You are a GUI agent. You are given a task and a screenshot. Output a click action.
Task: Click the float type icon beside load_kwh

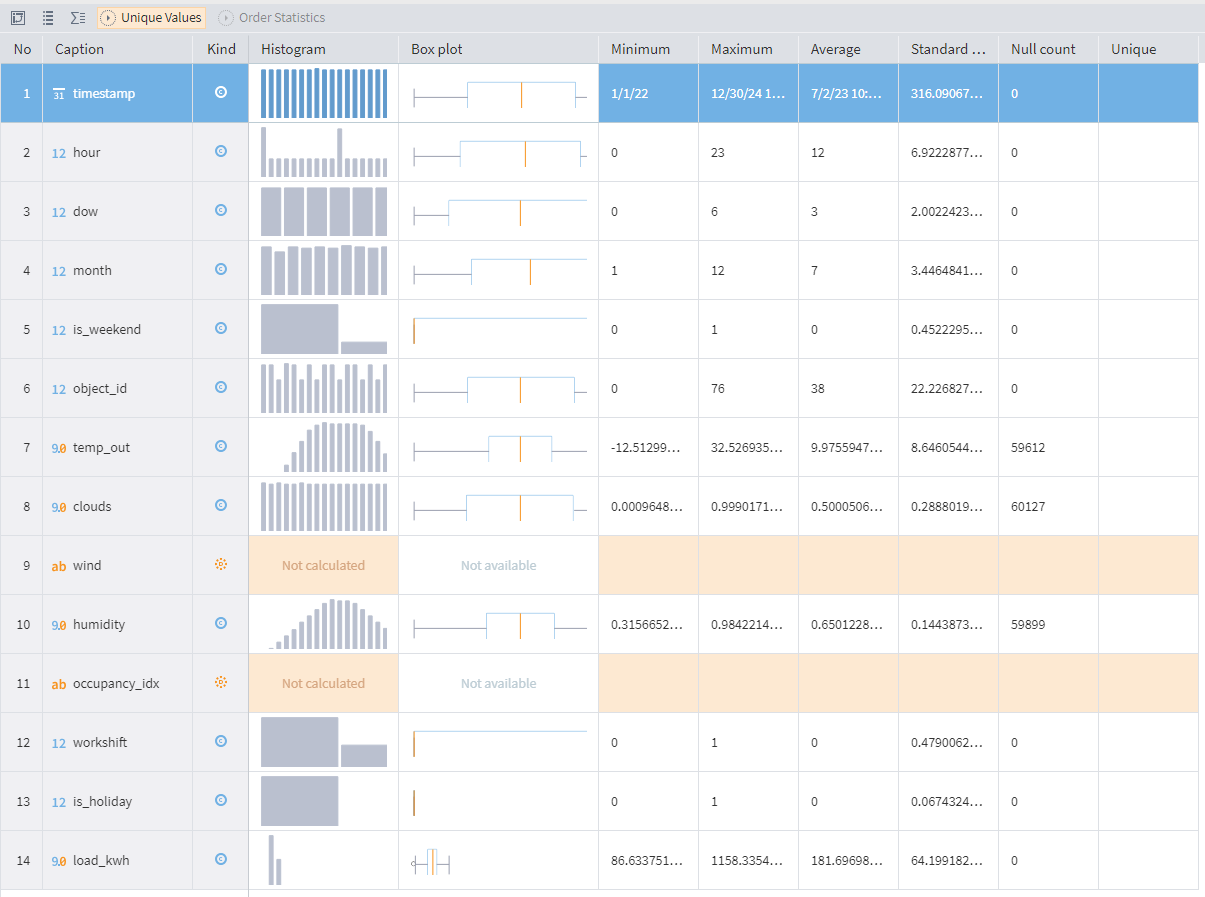click(59, 861)
